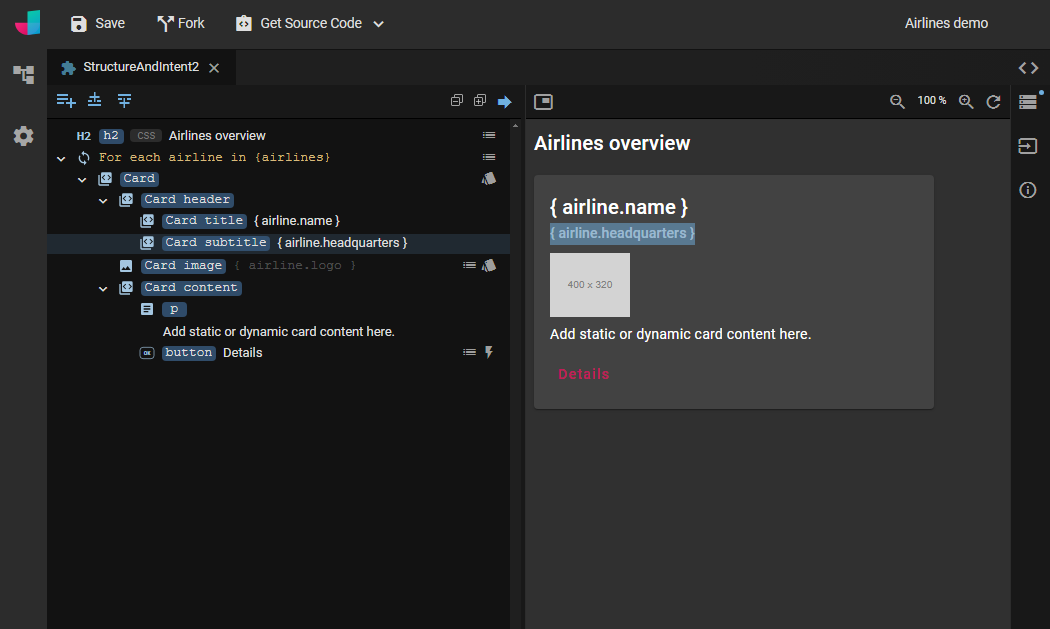Close the StructureAndIntent2 tab
The width and height of the screenshot is (1050, 629).
point(214,68)
